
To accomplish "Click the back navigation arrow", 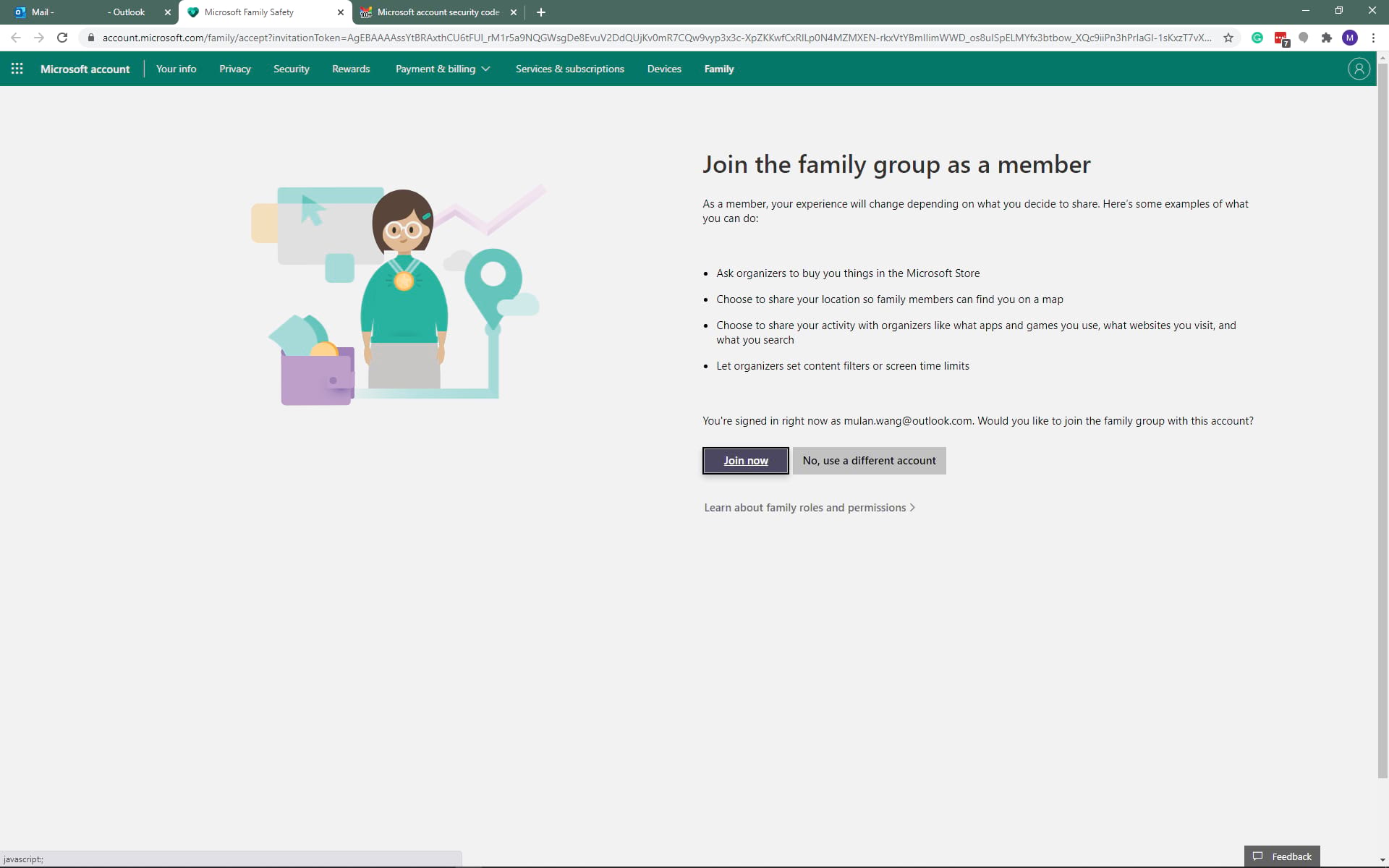I will pos(15,38).
